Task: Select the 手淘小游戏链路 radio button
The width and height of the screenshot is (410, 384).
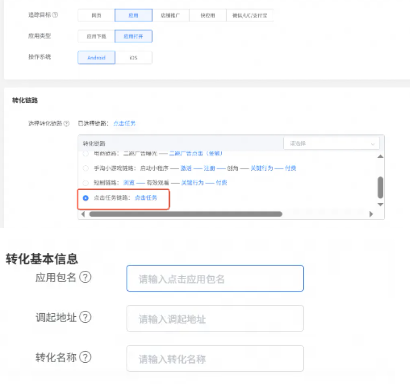Action: coord(86,168)
